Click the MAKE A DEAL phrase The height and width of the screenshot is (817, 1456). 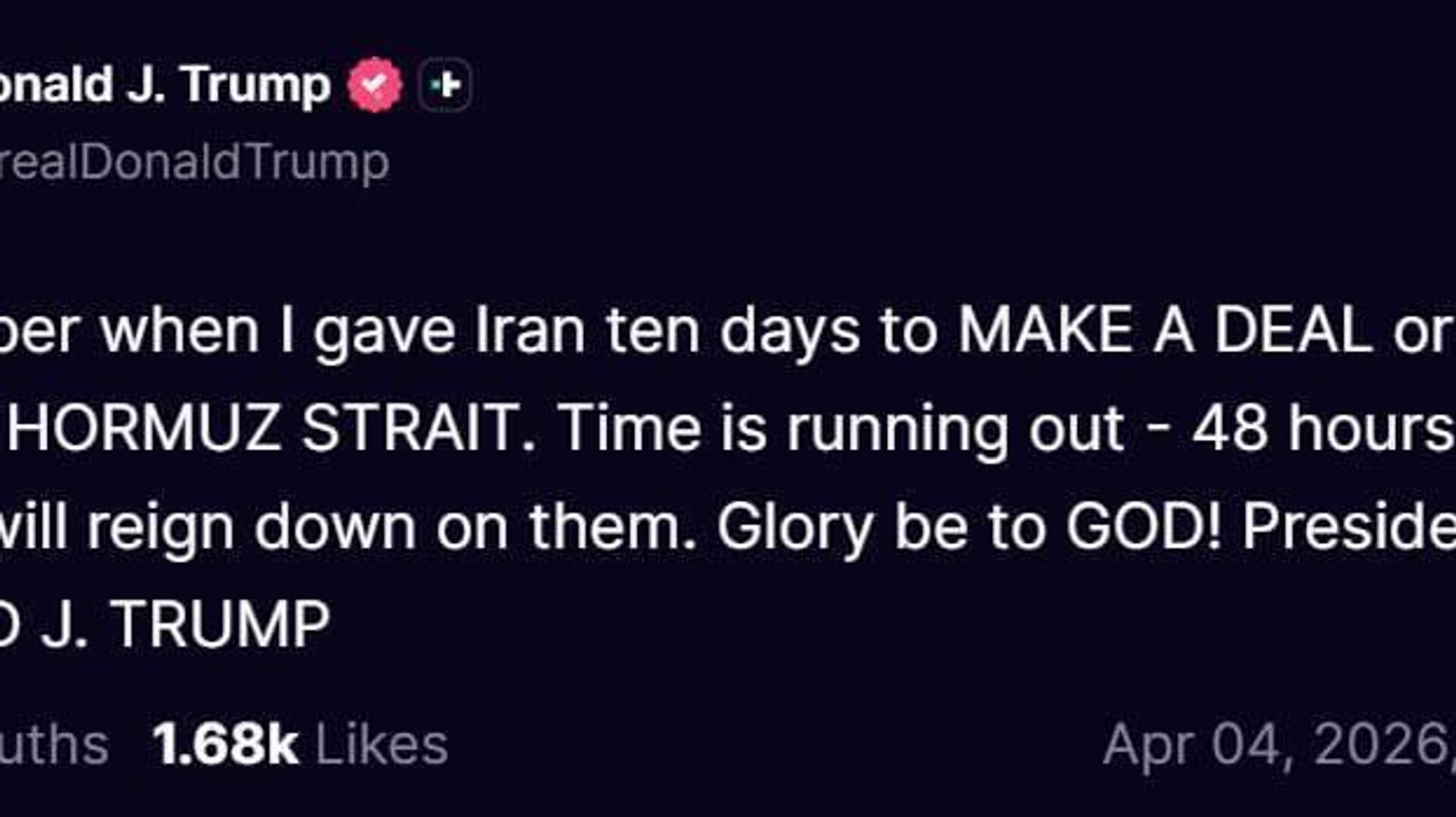click(x=1166, y=330)
